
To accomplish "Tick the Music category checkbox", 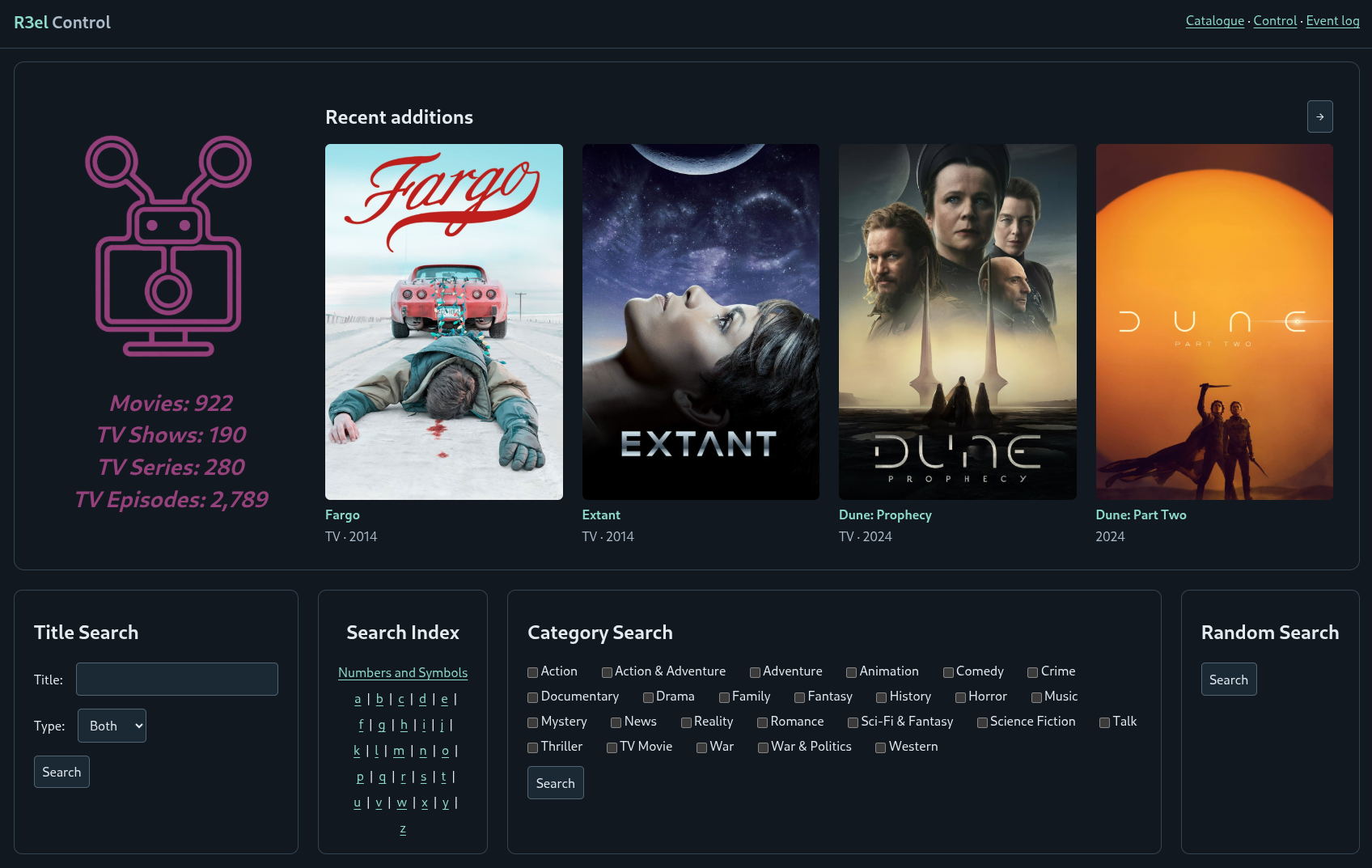I will [x=1036, y=697].
